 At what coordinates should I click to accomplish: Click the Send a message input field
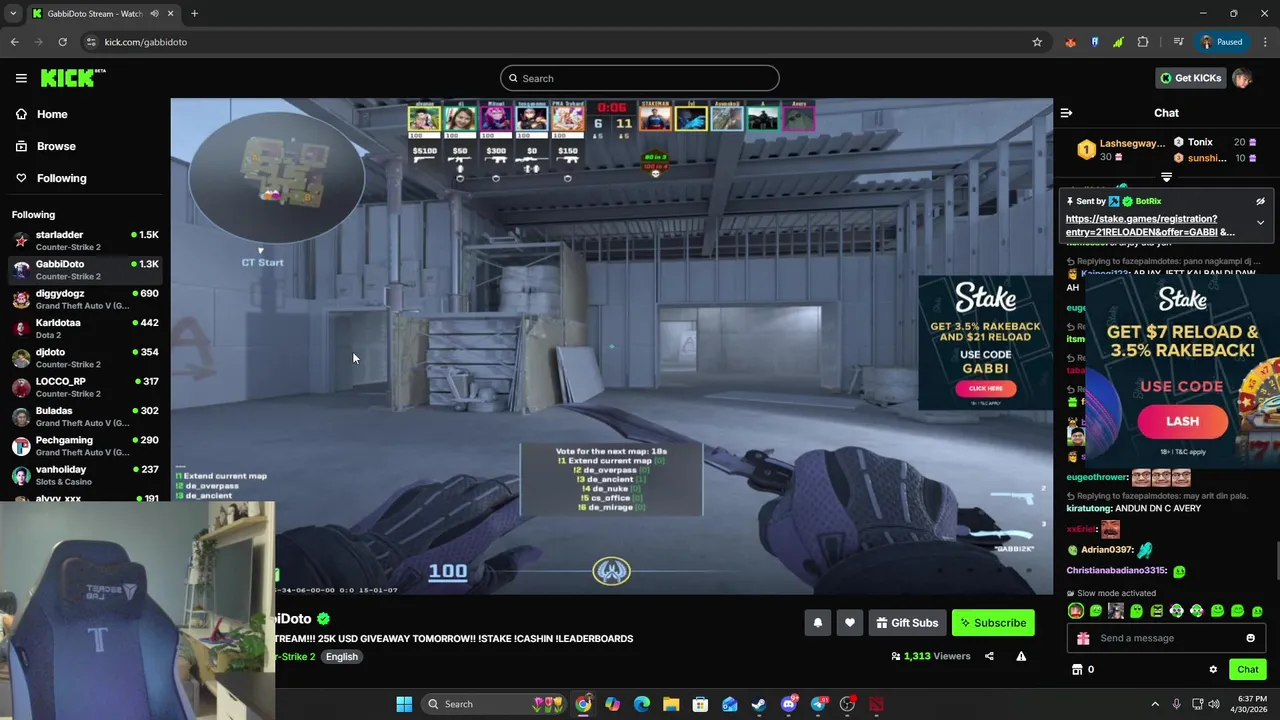click(x=1165, y=638)
